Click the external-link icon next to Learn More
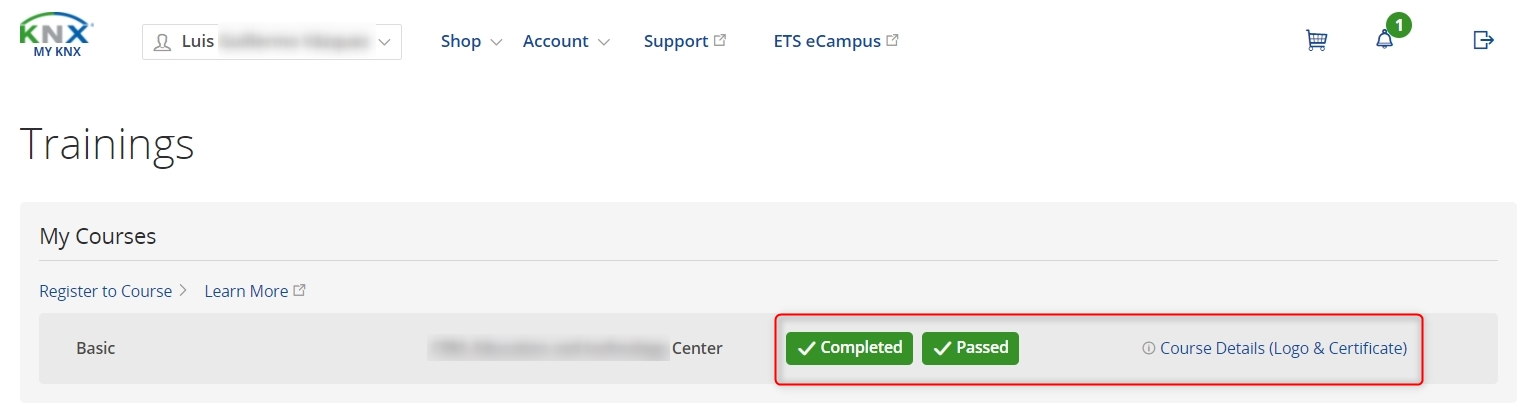Viewport: 1530px width, 419px height. tap(299, 291)
